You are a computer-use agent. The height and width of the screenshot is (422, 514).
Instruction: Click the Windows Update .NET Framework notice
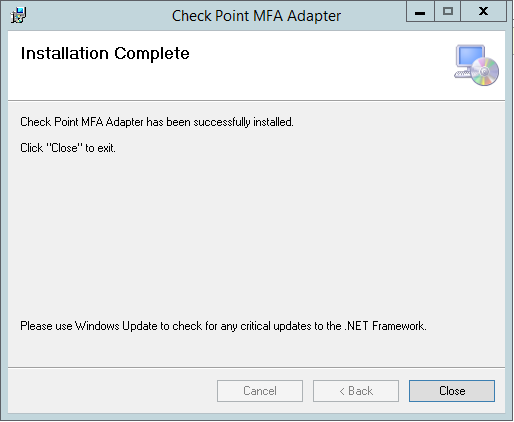(x=223, y=326)
